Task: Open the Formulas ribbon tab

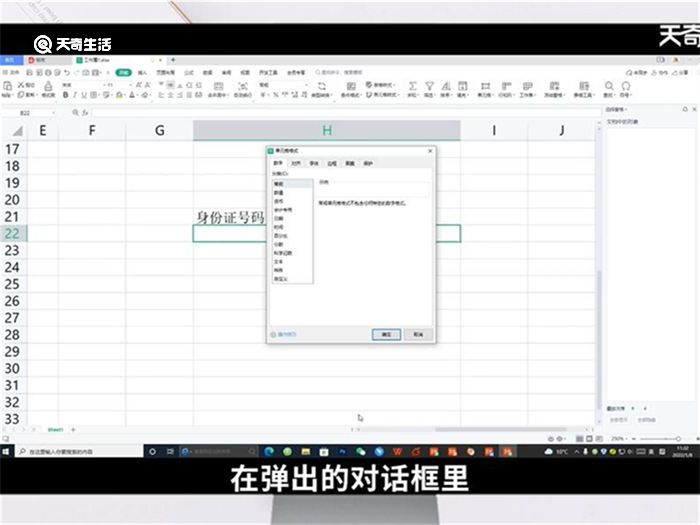Action: [189, 72]
